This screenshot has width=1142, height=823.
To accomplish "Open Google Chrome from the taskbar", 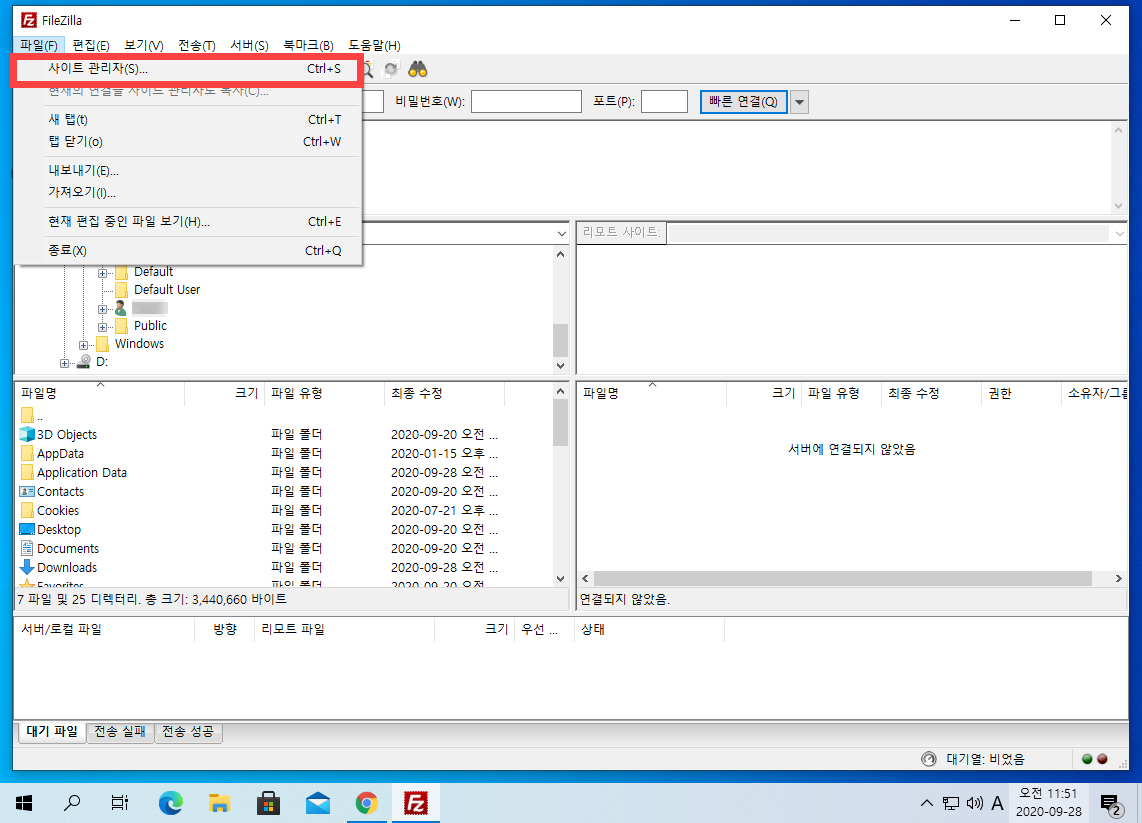I will pyautogui.click(x=366, y=803).
